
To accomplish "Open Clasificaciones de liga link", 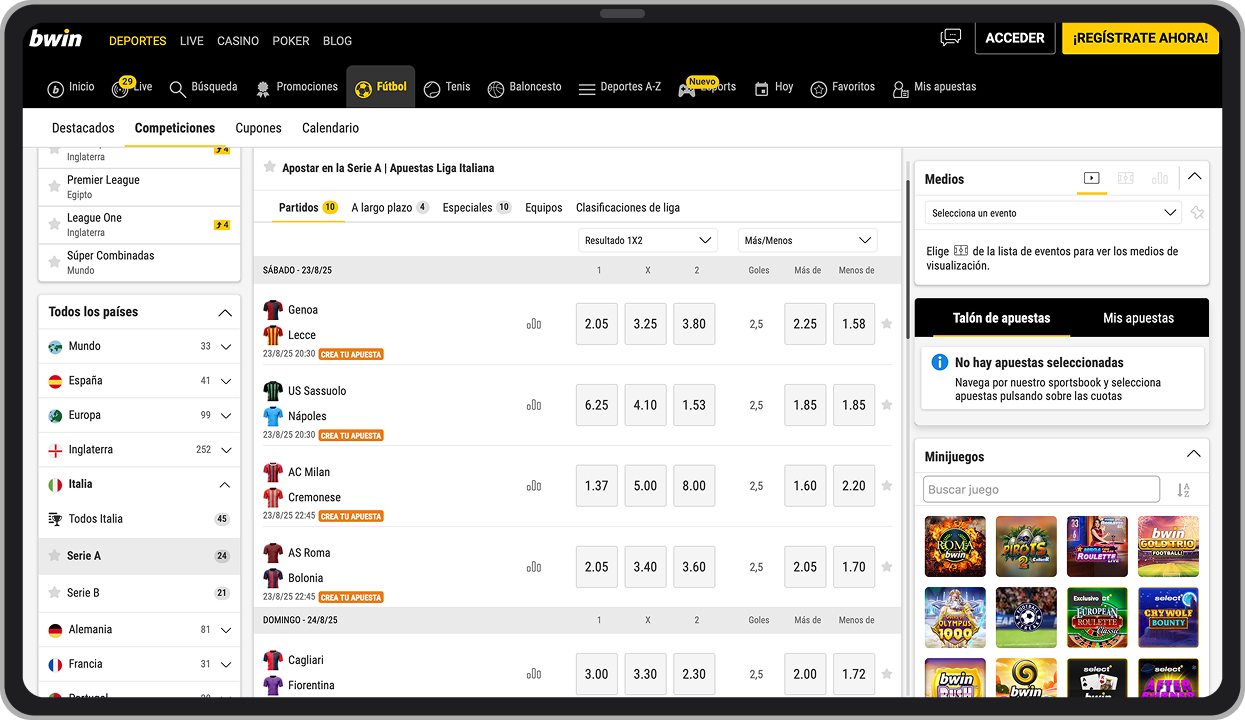I will [628, 207].
